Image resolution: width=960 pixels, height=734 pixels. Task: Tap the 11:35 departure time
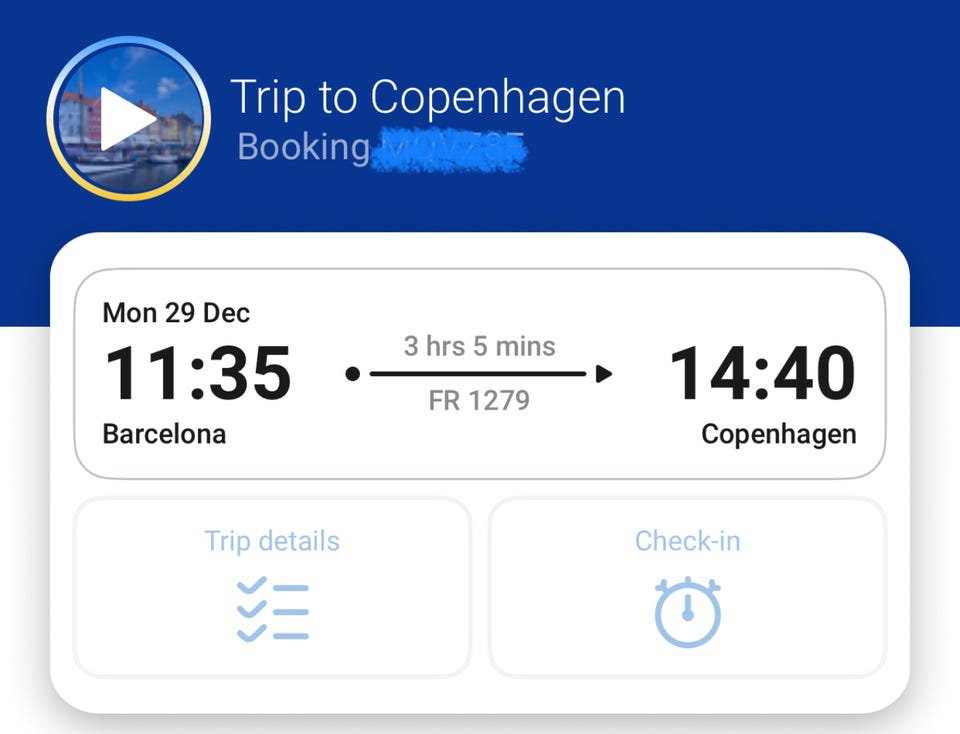197,374
